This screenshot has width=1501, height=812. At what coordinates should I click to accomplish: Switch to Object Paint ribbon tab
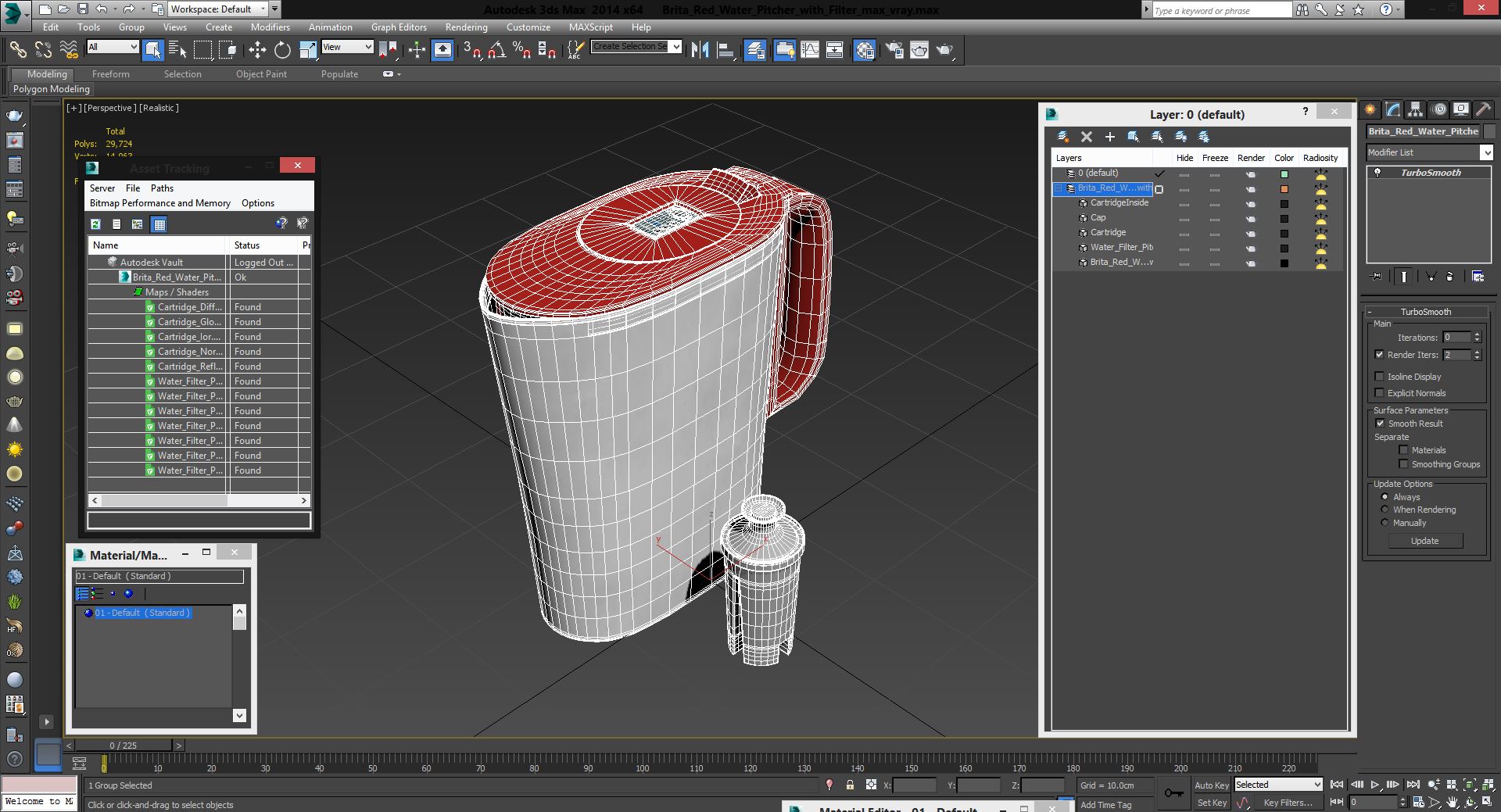261,74
